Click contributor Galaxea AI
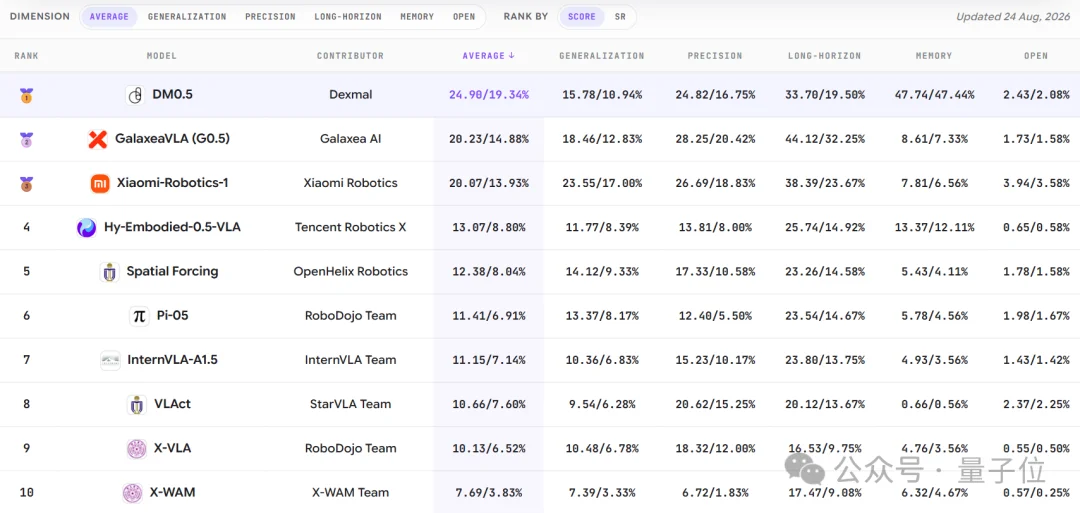Image resolution: width=1080 pixels, height=513 pixels. (351, 139)
